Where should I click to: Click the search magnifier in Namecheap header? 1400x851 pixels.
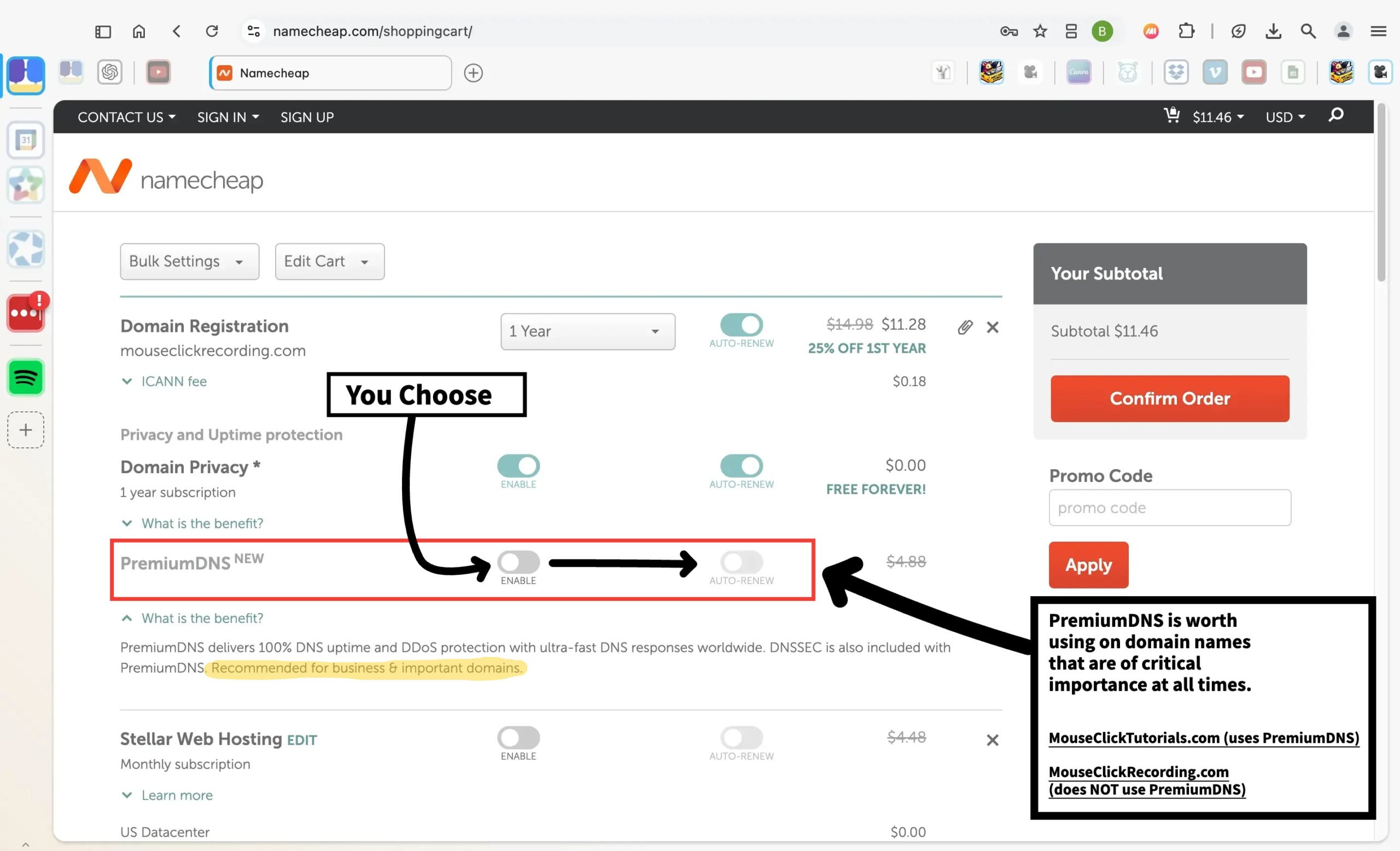[1336, 115]
